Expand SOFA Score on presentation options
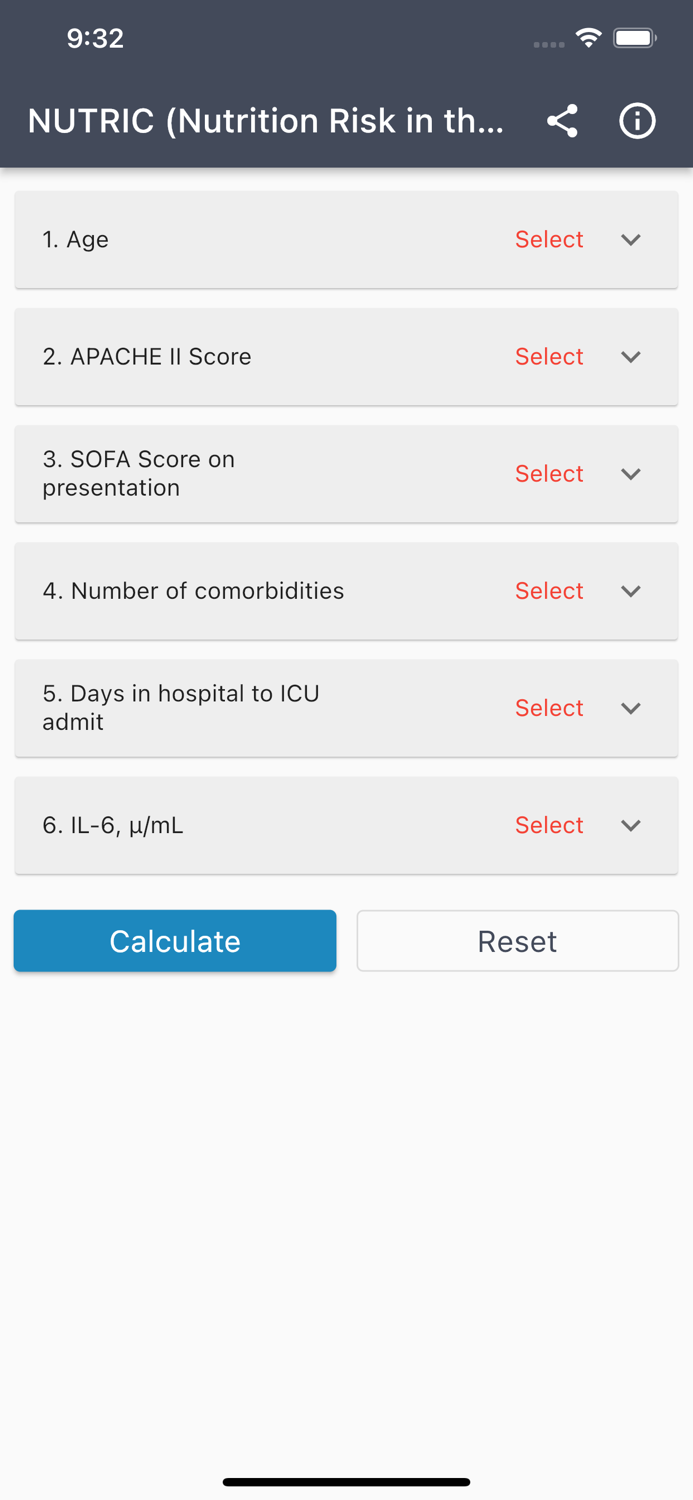The height and width of the screenshot is (1500, 693). [x=631, y=474]
